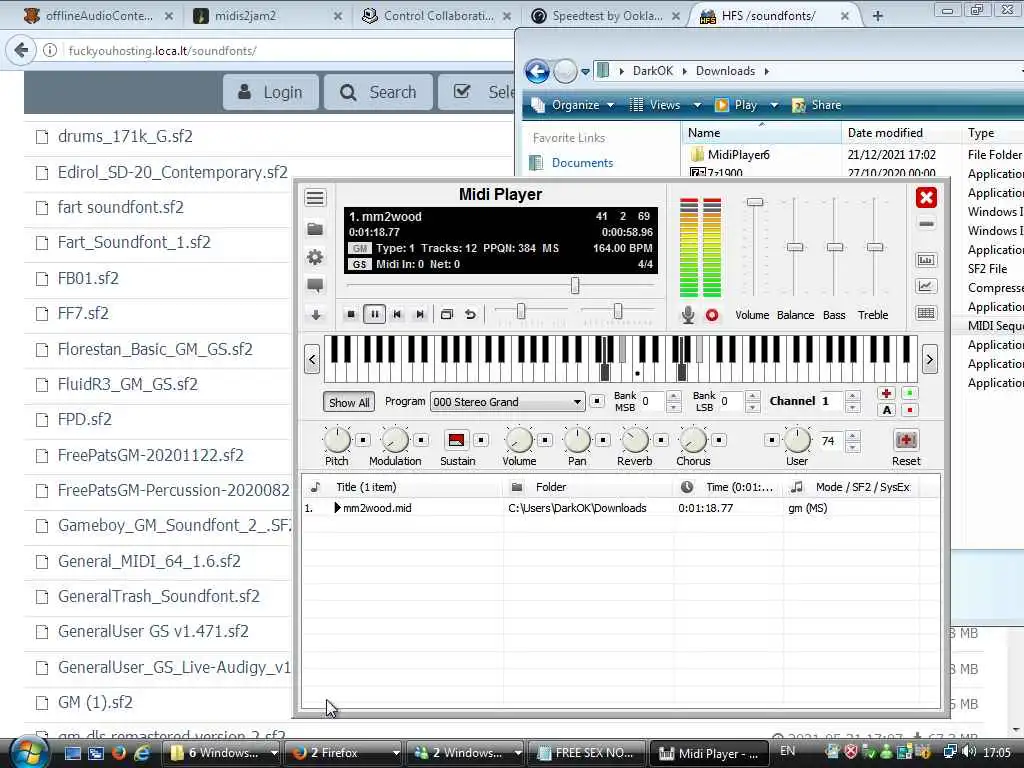Screen dimensions: 1024x768
Task: Toggle GS mode indicator
Action: click(x=360, y=264)
